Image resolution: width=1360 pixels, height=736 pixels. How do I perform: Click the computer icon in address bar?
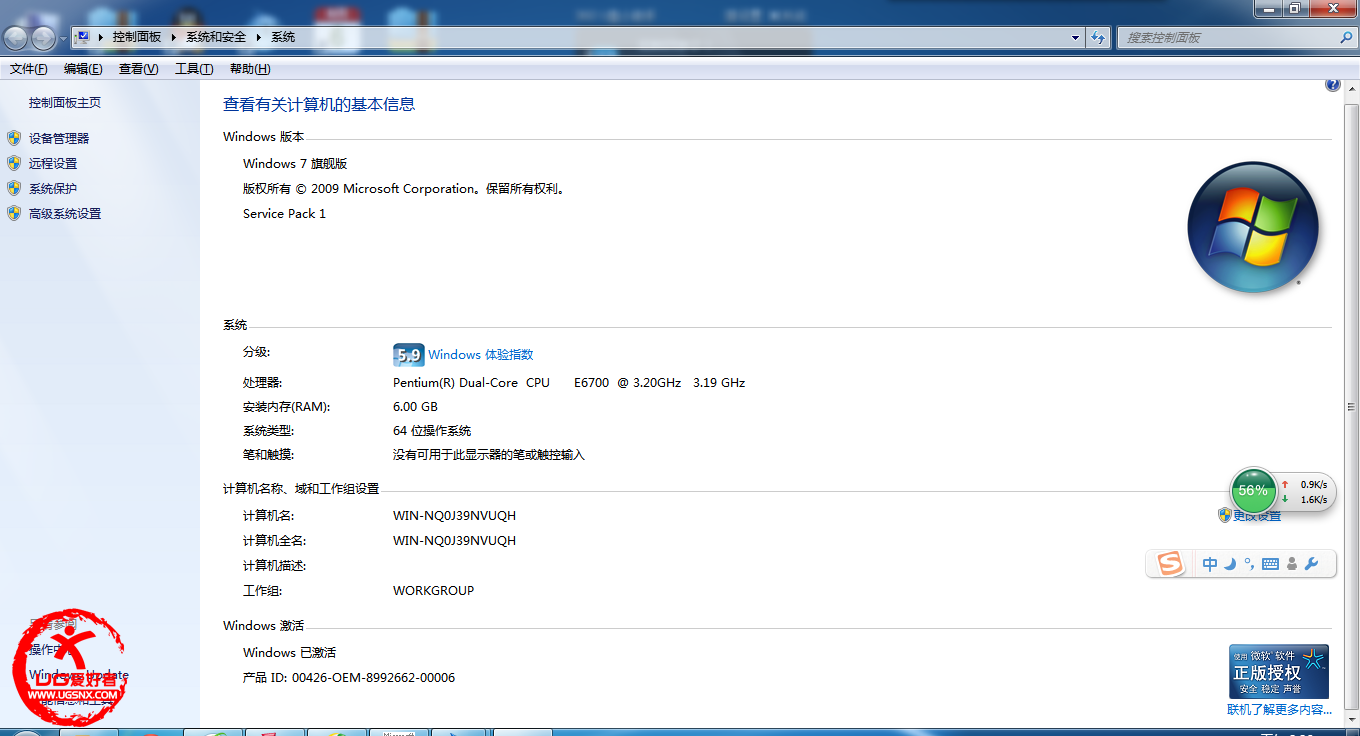[83, 37]
